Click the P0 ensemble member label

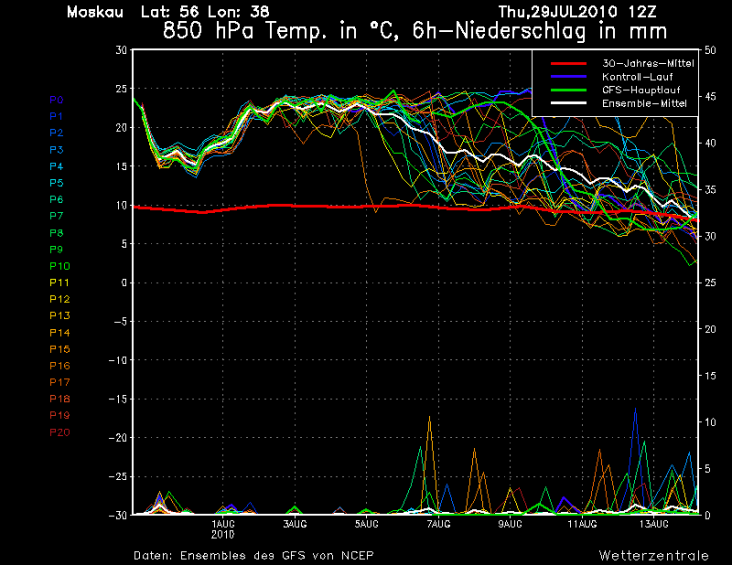click(x=56, y=100)
